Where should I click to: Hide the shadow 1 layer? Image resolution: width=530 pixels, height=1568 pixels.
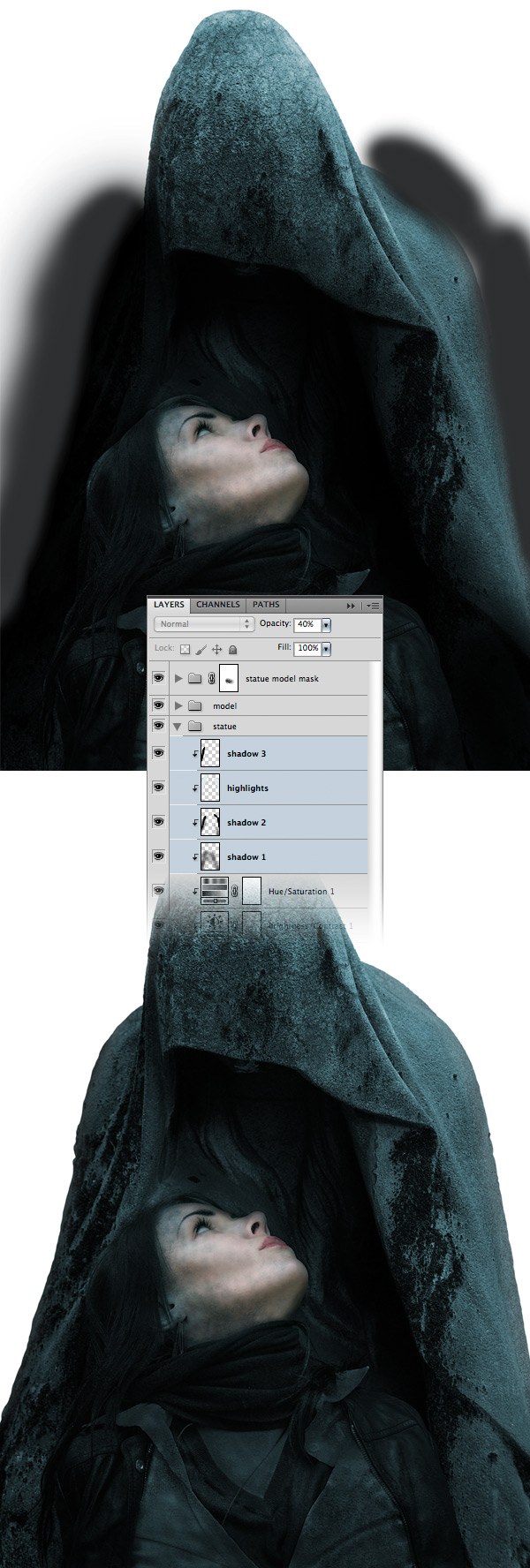tap(160, 856)
